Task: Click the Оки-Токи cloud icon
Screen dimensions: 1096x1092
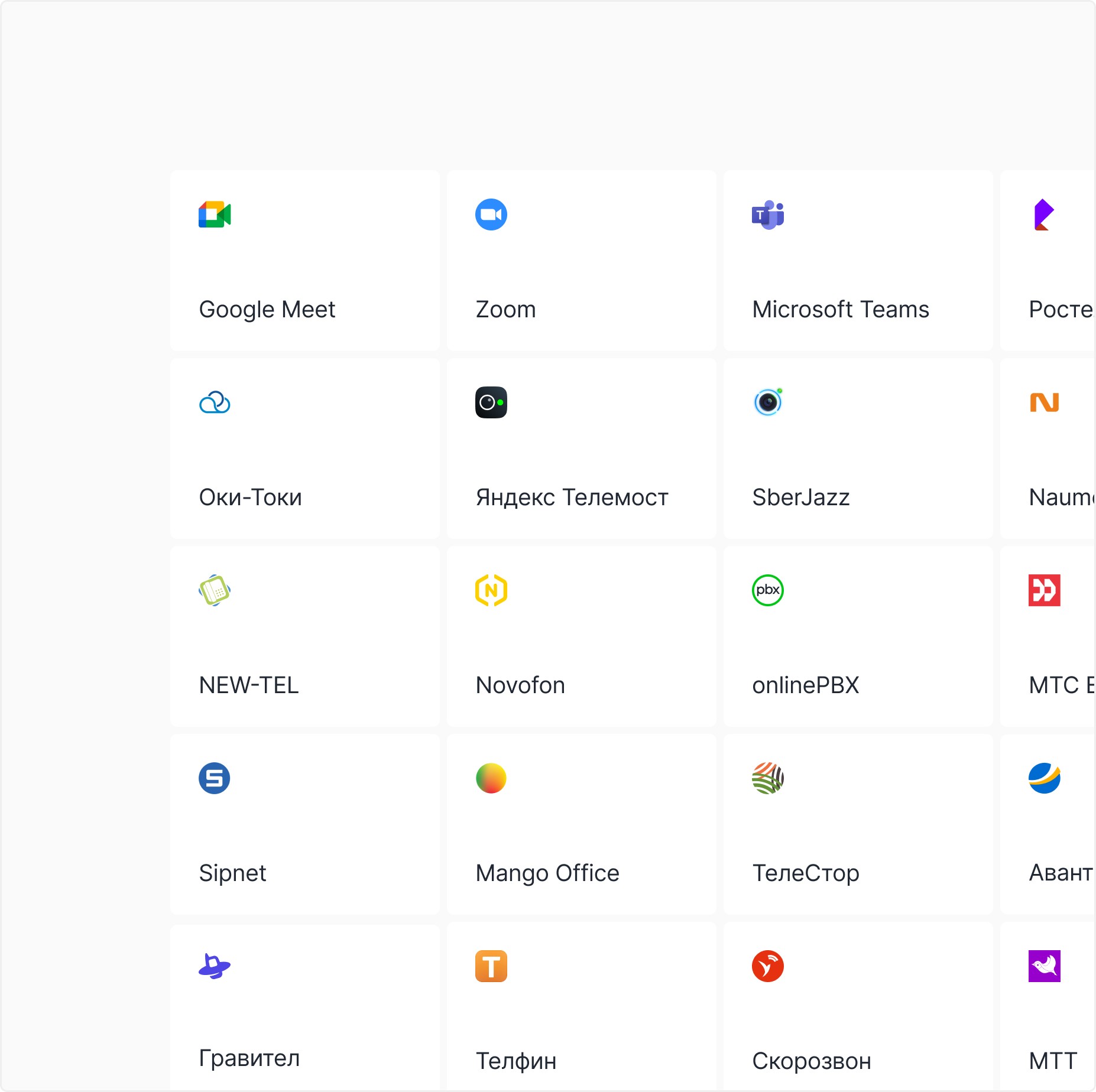Action: [x=215, y=402]
